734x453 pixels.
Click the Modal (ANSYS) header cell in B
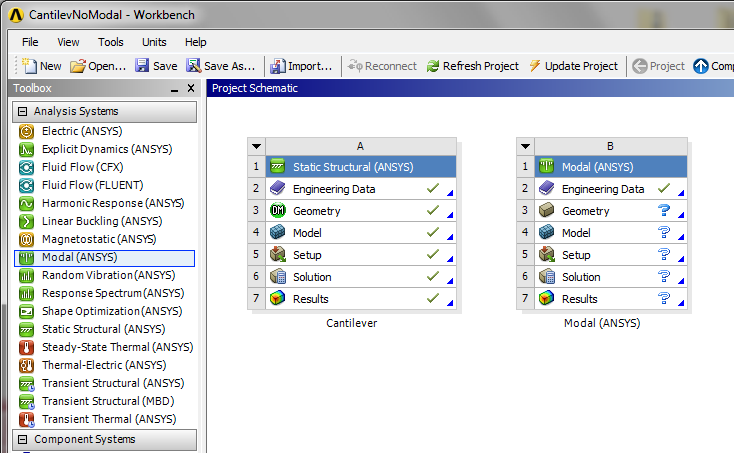tap(611, 167)
